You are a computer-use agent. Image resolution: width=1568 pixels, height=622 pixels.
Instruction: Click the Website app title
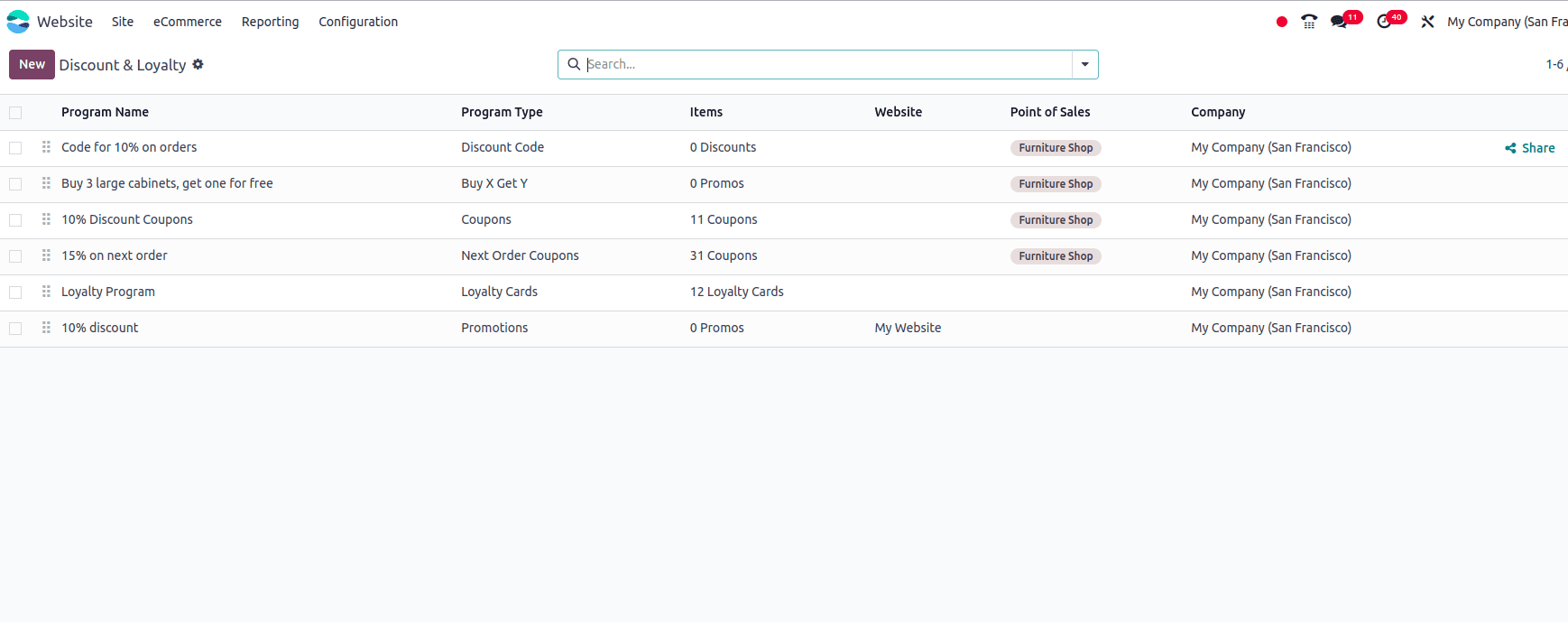pyautogui.click(x=65, y=22)
